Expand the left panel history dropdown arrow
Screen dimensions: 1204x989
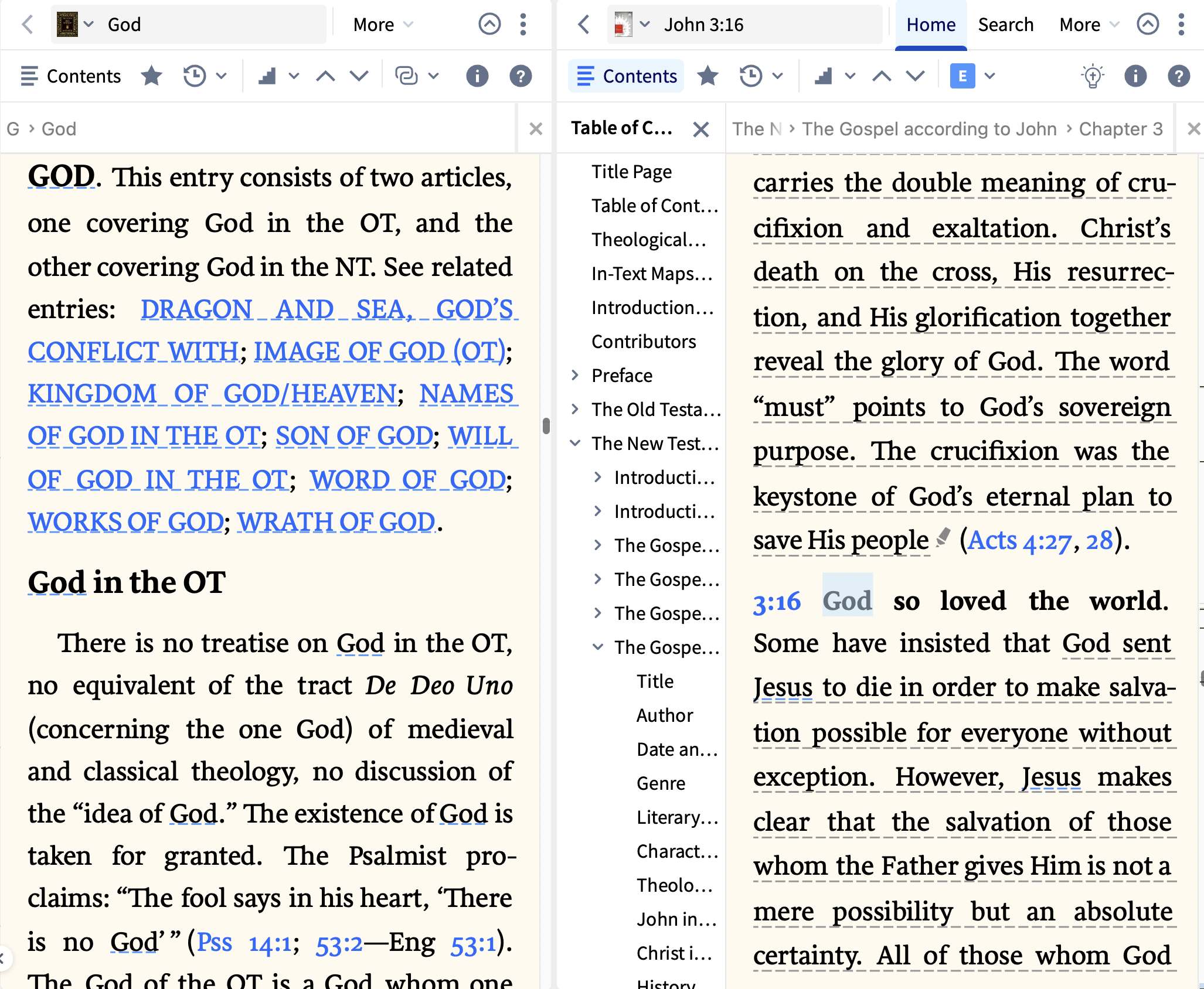click(222, 76)
